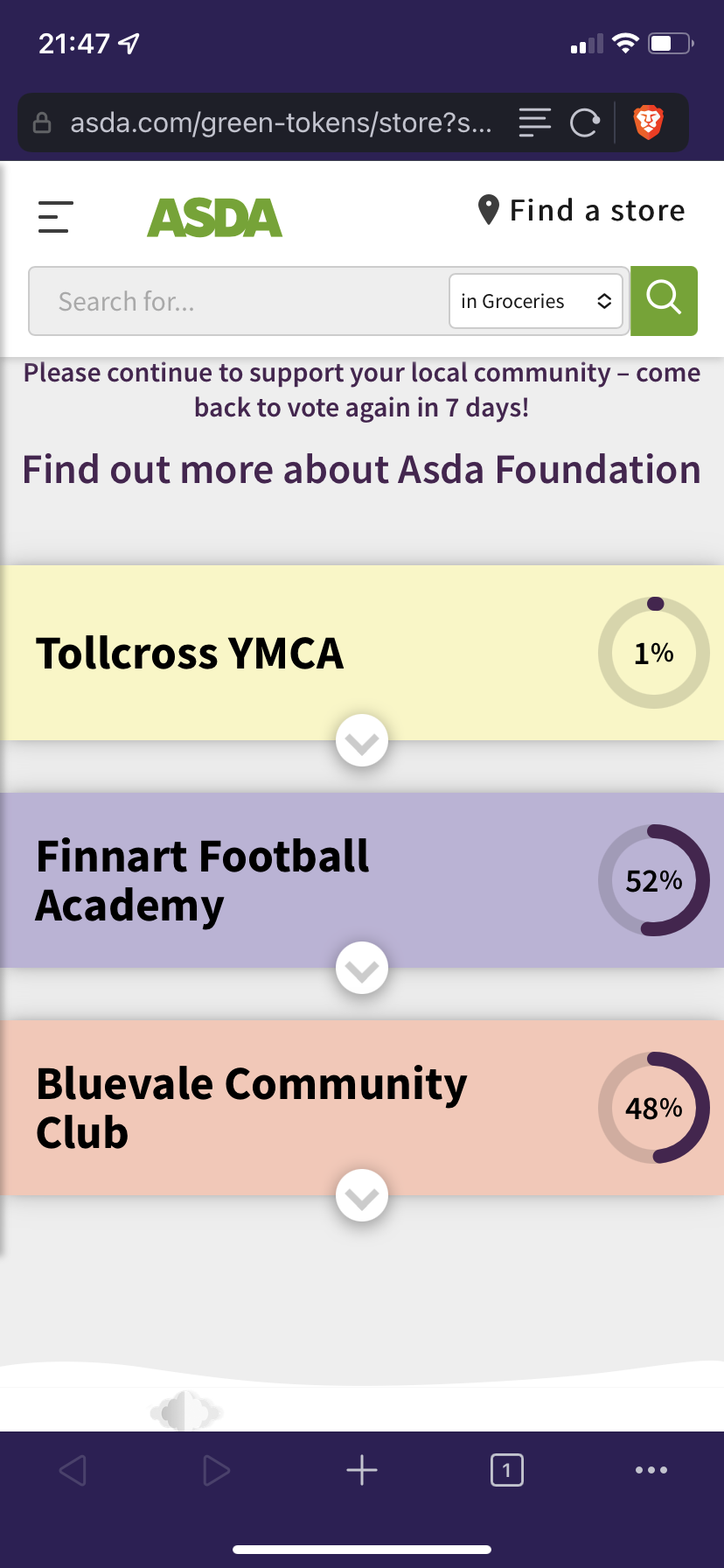Image resolution: width=724 pixels, height=1568 pixels.
Task: Open Find out more about Asda Foundation
Action: coord(361,469)
